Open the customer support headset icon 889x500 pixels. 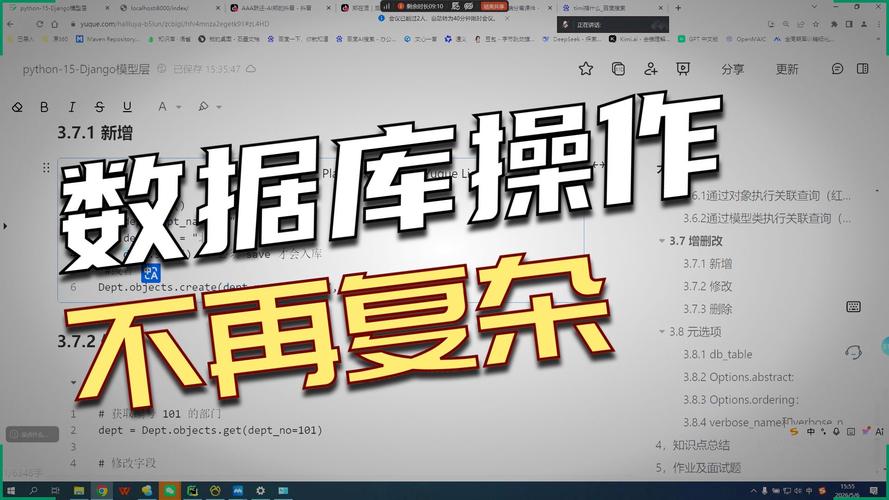(x=853, y=353)
